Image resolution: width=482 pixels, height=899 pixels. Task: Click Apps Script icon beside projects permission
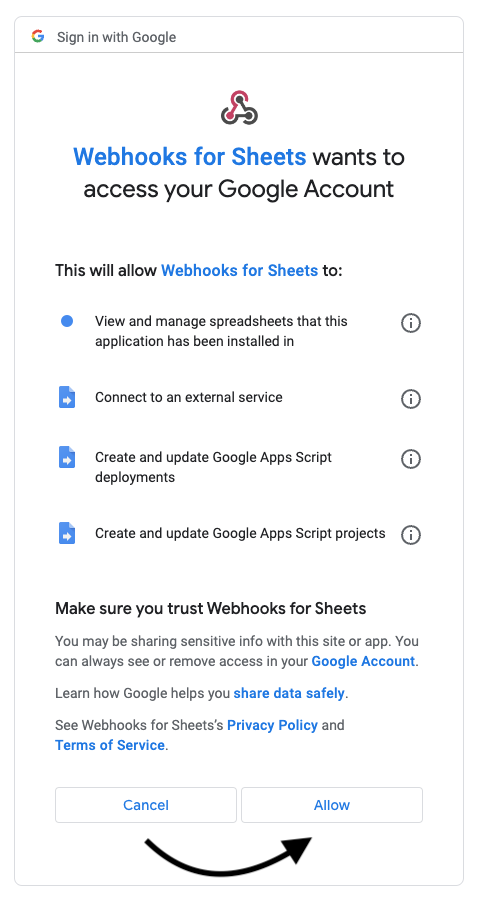coord(67,533)
